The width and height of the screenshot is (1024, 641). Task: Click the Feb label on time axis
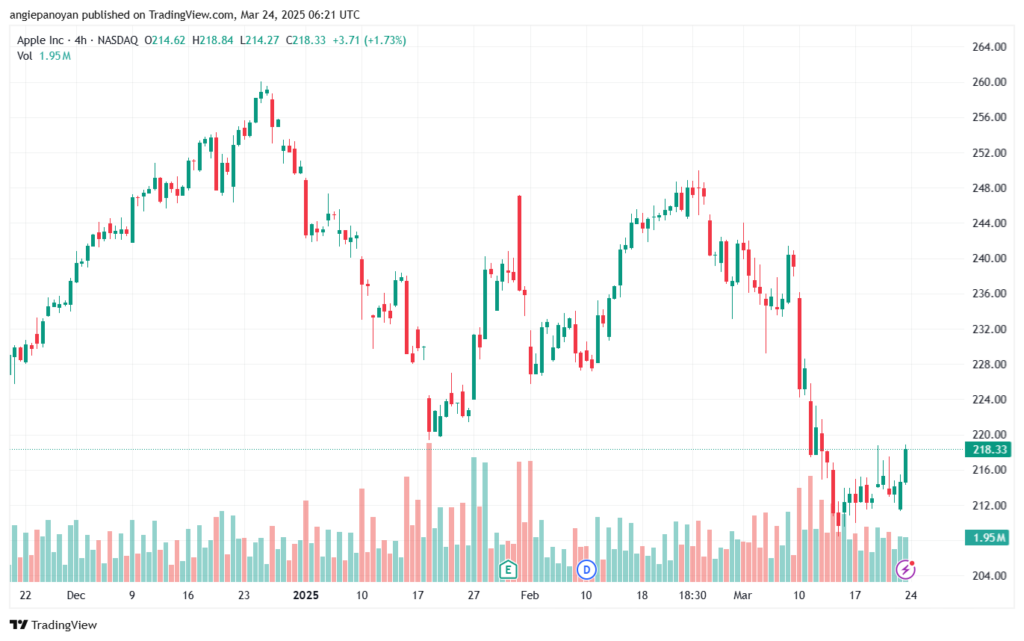point(530,595)
